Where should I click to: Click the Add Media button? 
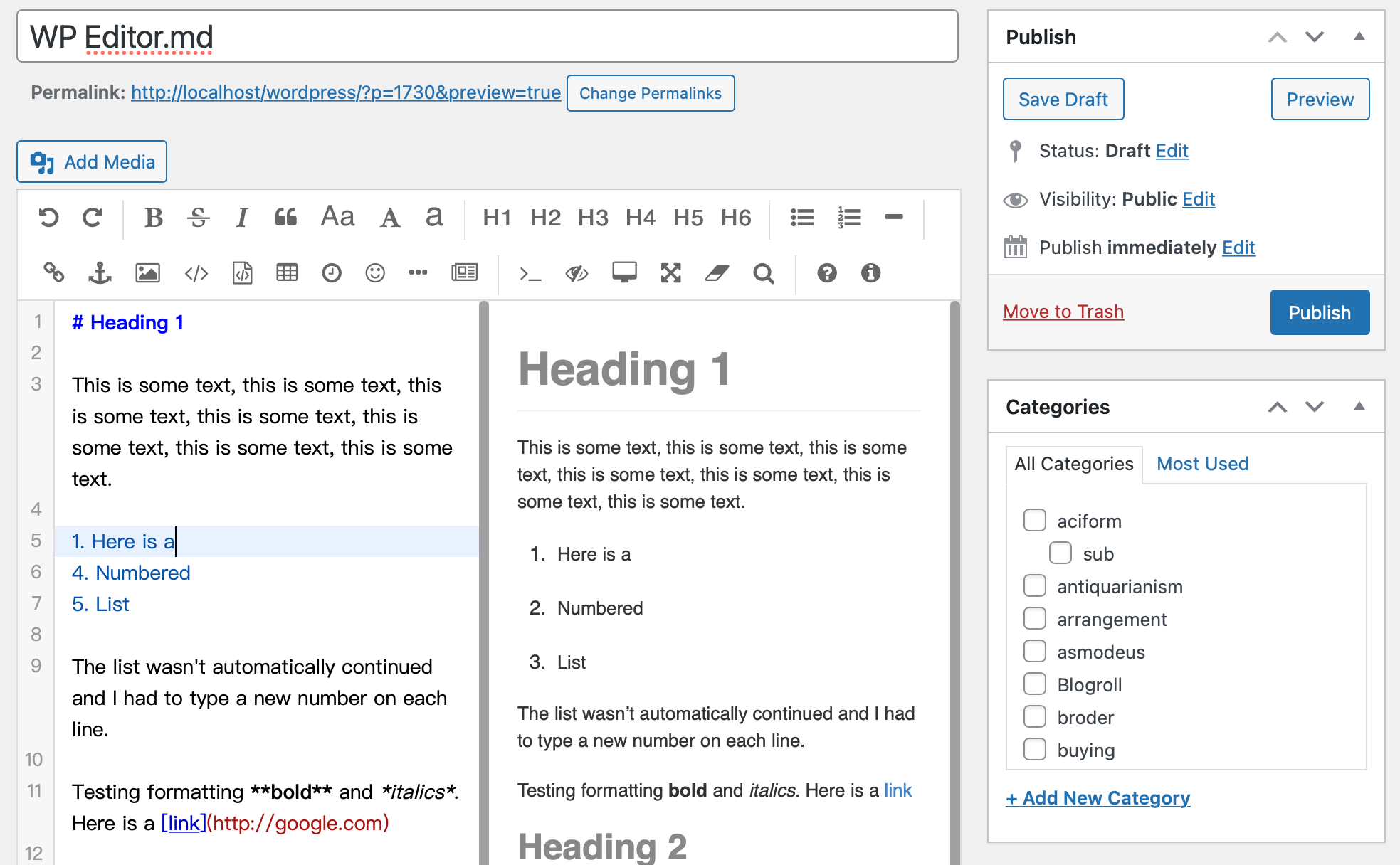click(91, 162)
